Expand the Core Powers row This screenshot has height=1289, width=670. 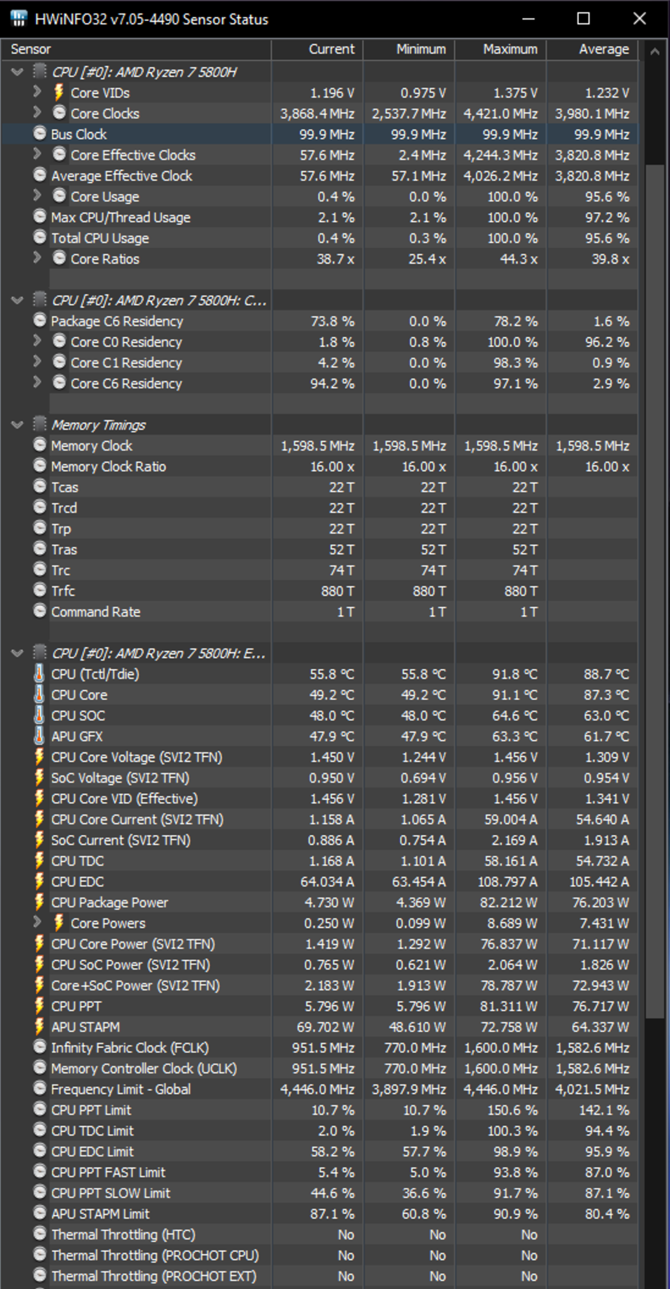click(37, 922)
